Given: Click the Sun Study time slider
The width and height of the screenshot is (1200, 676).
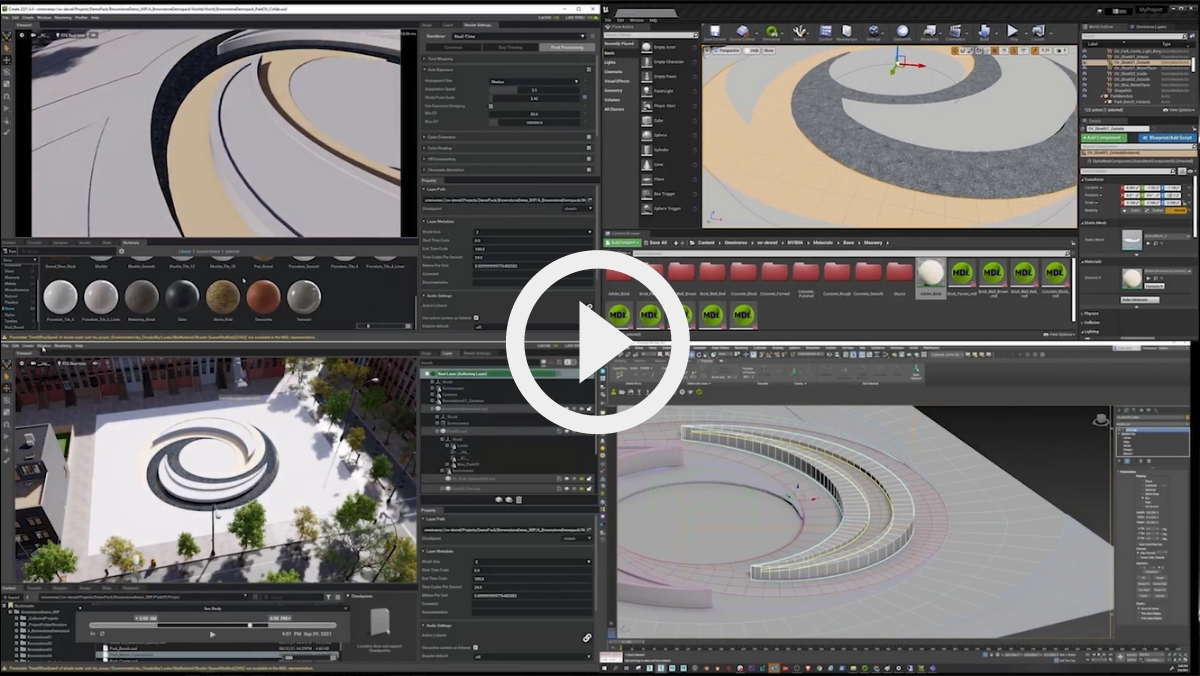Looking at the screenshot, I should (x=212, y=625).
